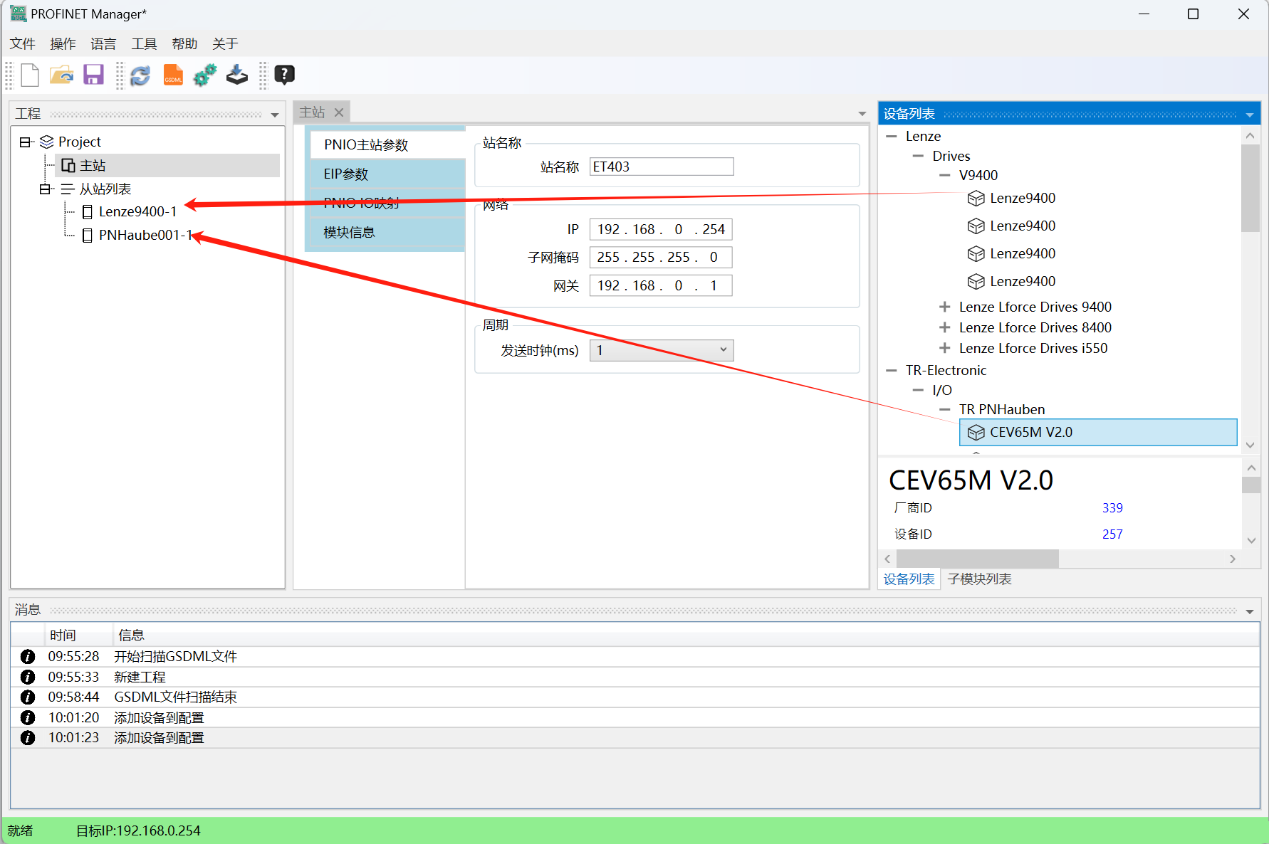
Task: Expand Lenze Lforce Drives 9400
Action: [944, 307]
